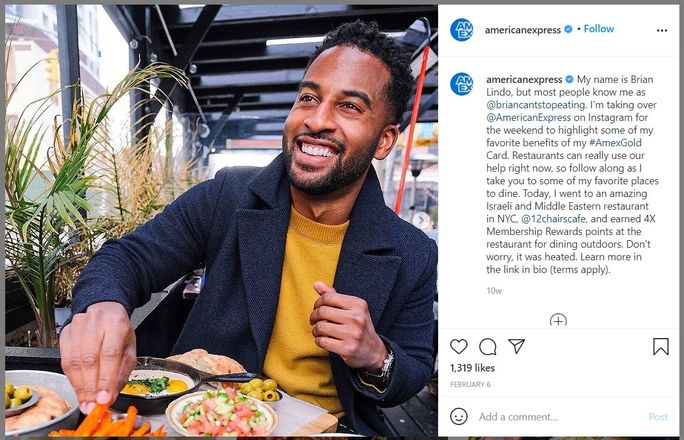Advance to next photo with carousel arrow
Viewport: 684px width, 440px height.
tap(421, 220)
